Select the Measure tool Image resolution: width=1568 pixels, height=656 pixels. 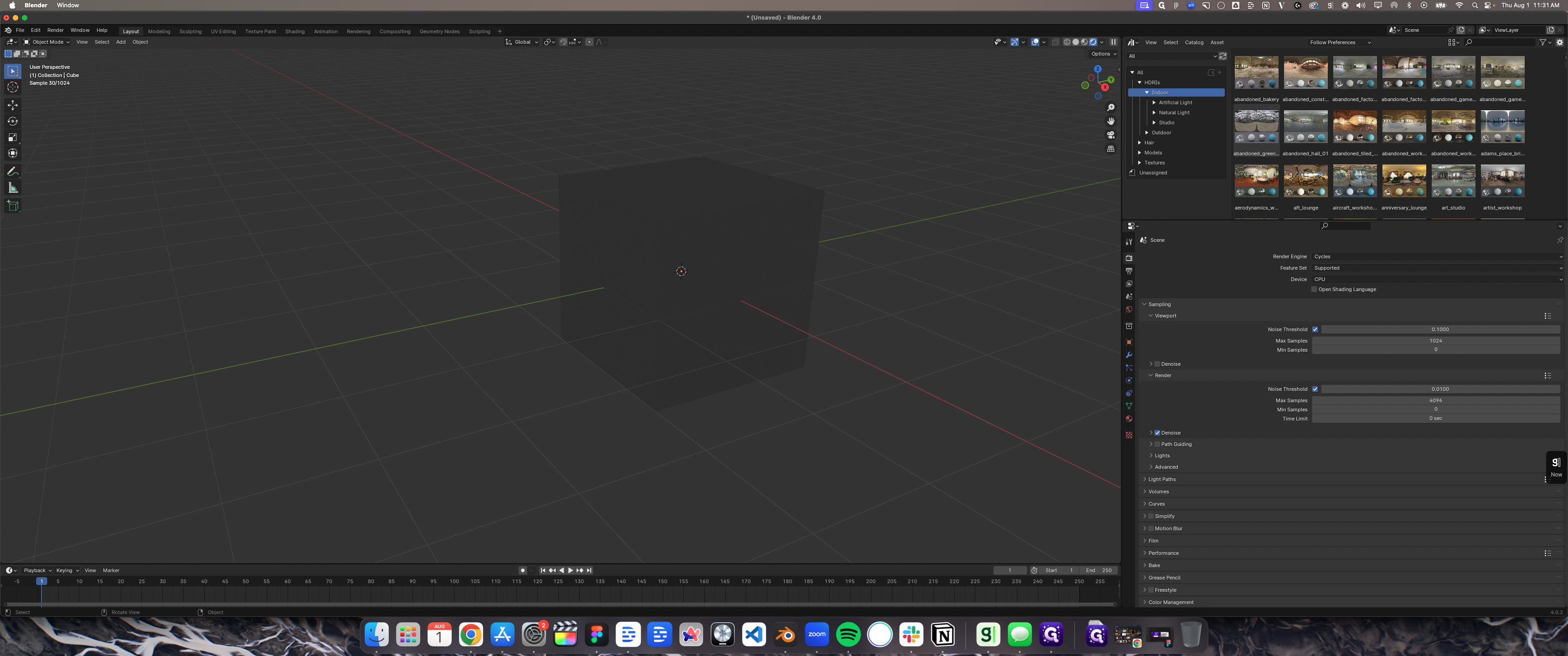(13, 187)
